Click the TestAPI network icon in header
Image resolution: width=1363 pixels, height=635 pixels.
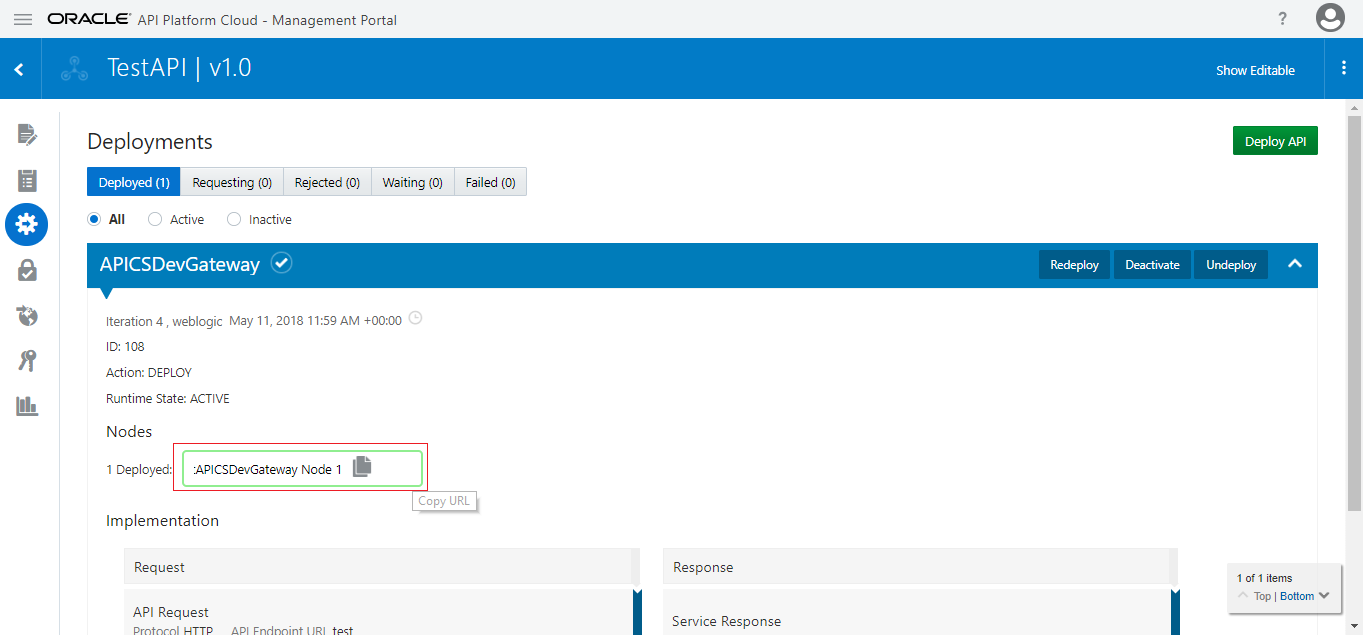(x=75, y=68)
